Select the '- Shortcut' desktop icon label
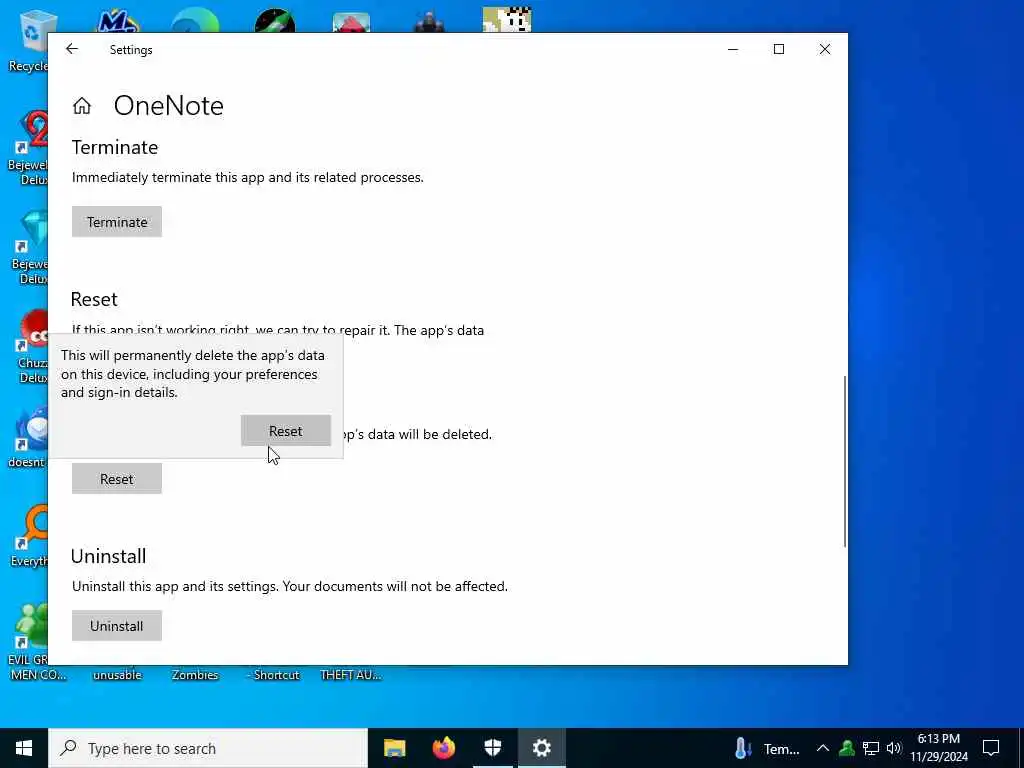Viewport: 1024px width, 768px height. pyautogui.click(x=274, y=675)
